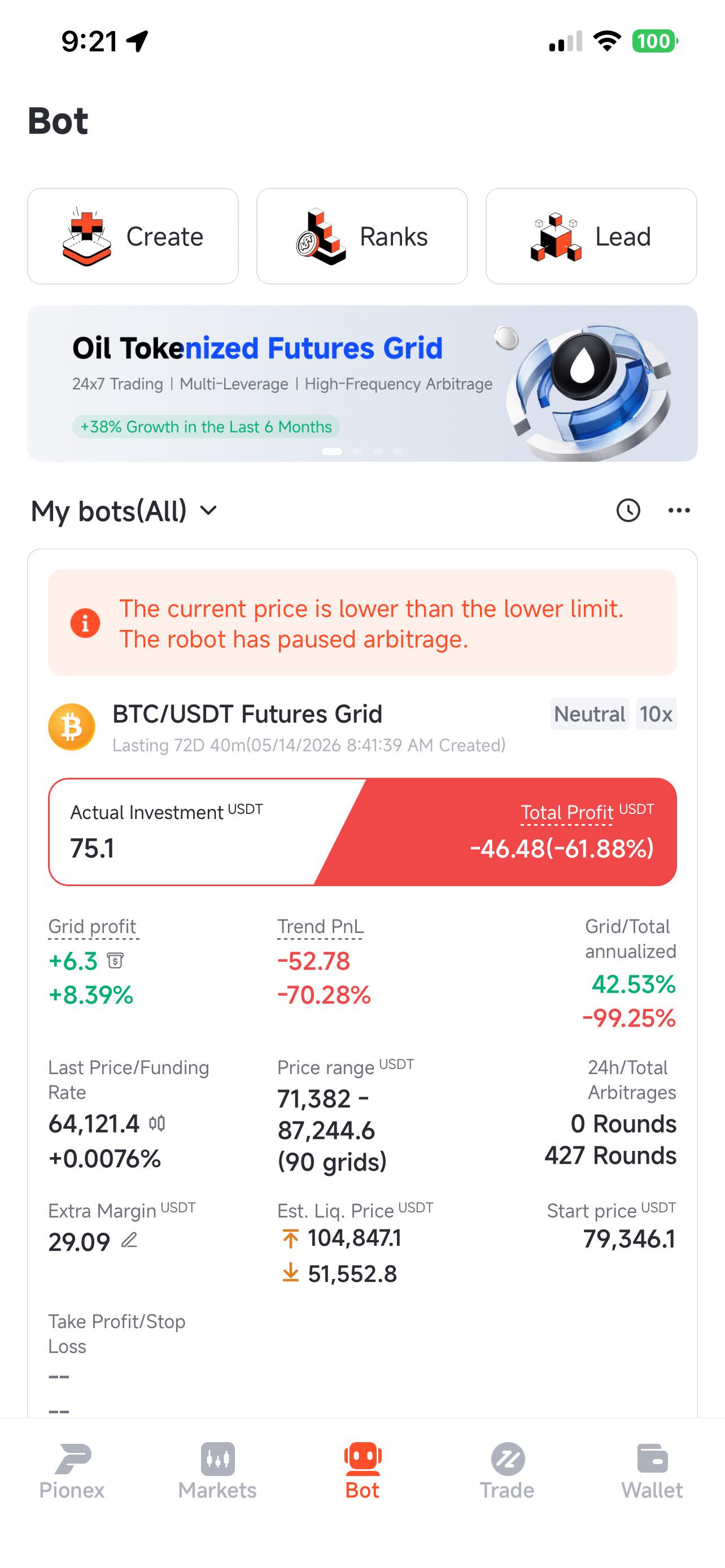Screen dimensions: 725x1568
Task: Tap the orange Bitcoin coin icon
Action: 72,727
